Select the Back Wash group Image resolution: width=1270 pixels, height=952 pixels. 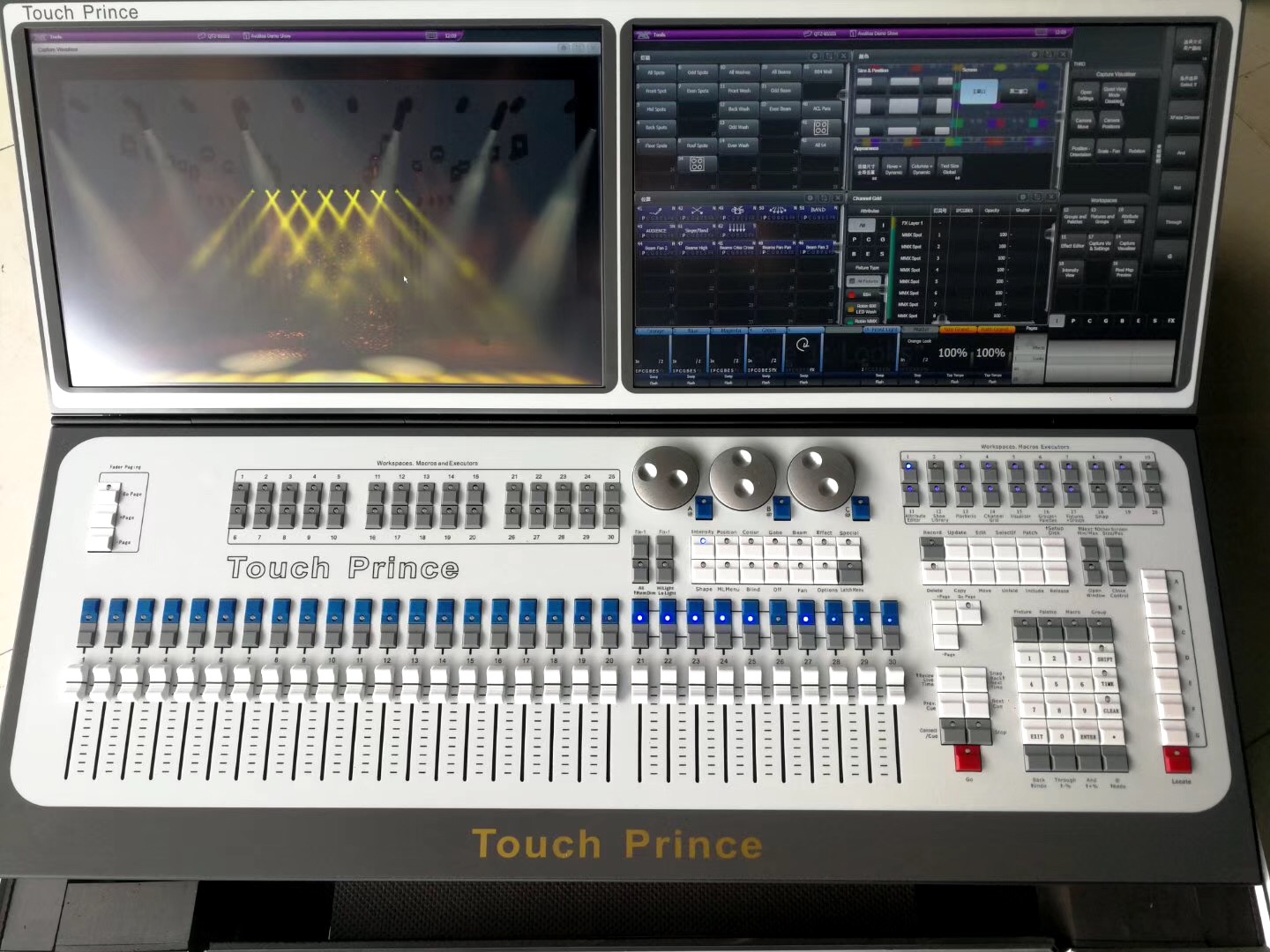coord(739,109)
